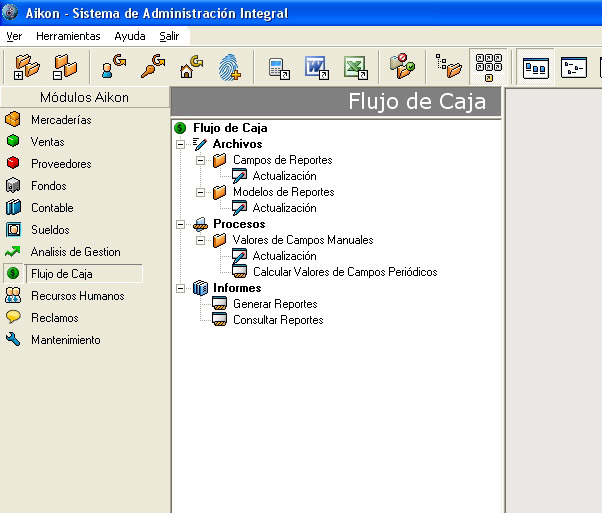
Task: Select the Recursos Humanos module label
Action: point(78,296)
